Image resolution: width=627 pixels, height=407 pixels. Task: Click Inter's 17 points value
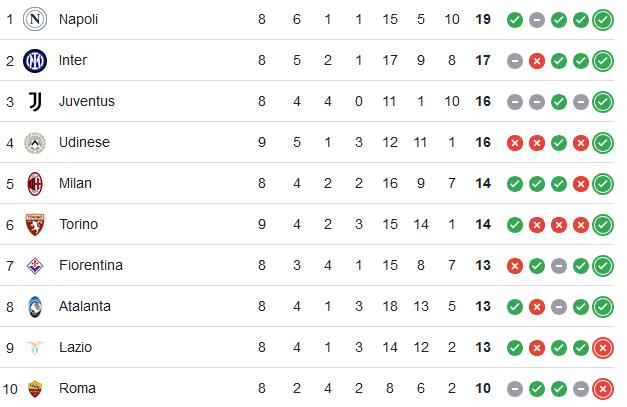pyautogui.click(x=483, y=60)
